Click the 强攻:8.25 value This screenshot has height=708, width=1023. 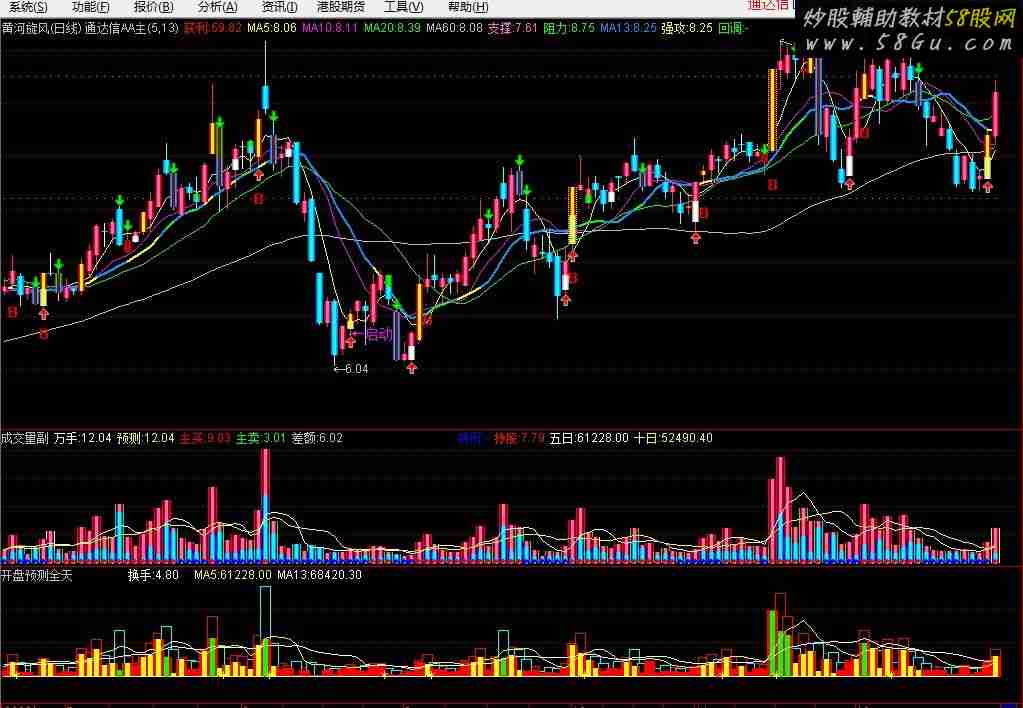pyautogui.click(x=687, y=28)
